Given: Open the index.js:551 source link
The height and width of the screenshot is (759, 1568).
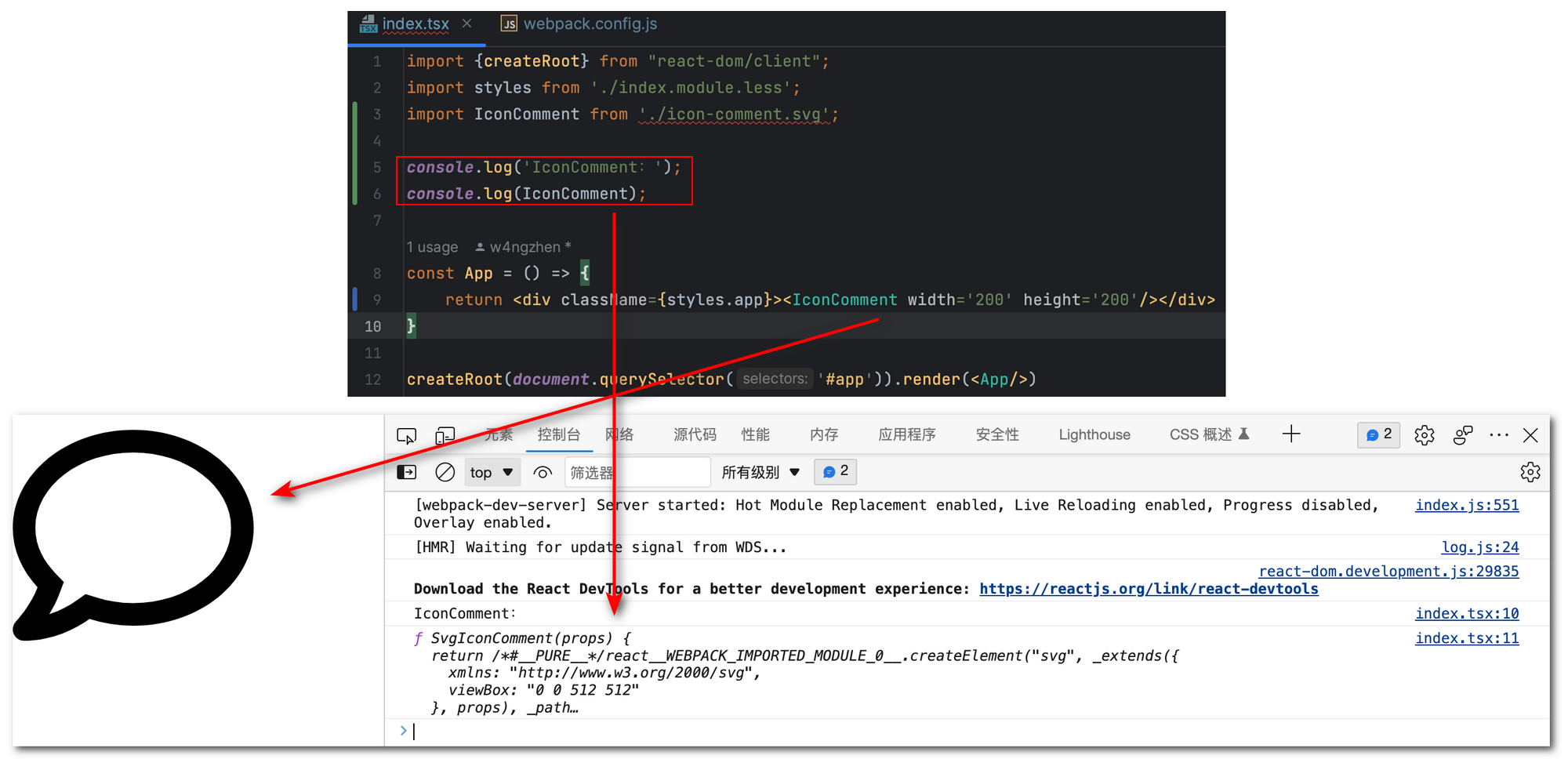Looking at the screenshot, I should coord(1467,505).
